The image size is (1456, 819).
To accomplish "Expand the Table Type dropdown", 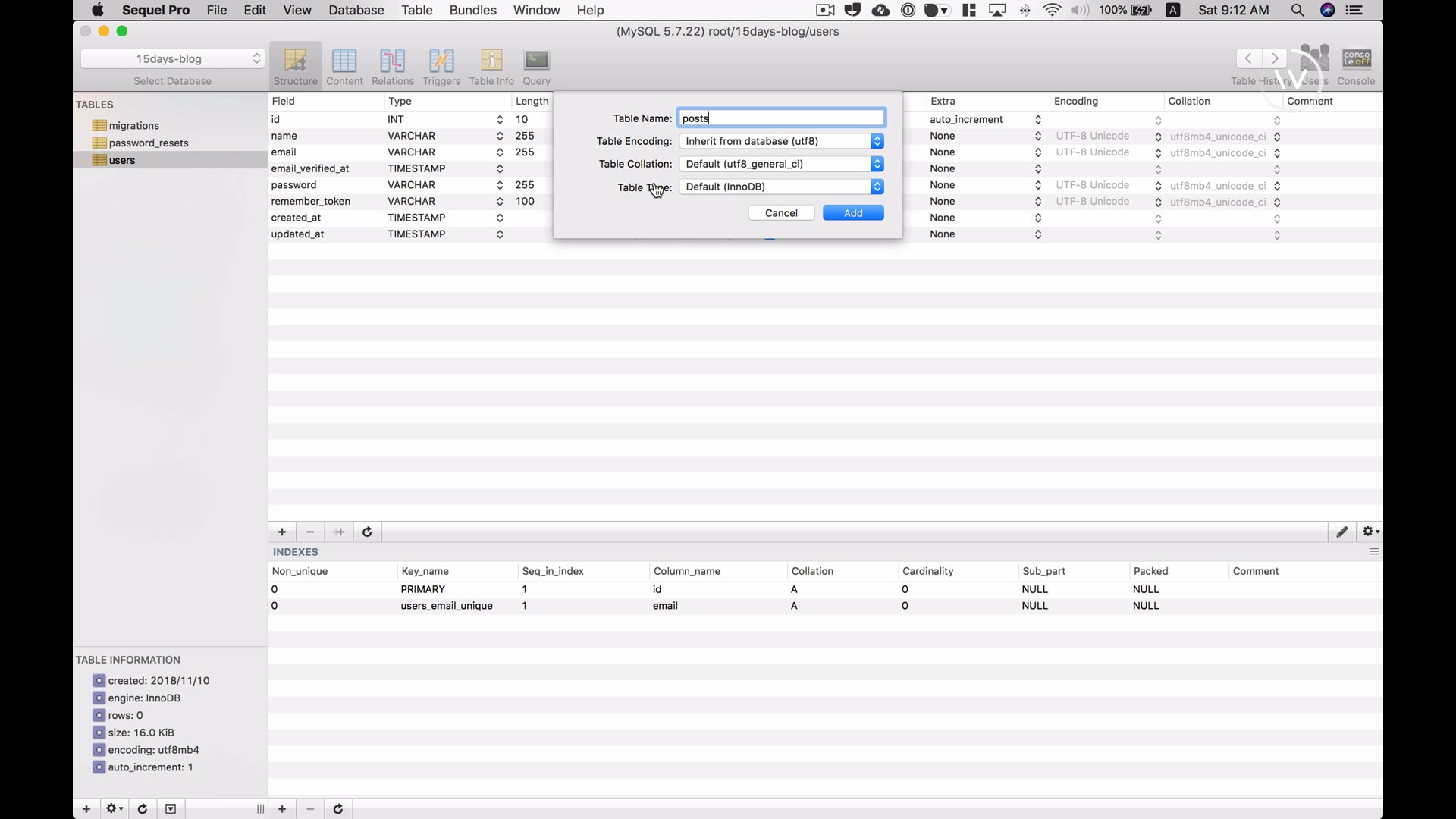I will [782, 187].
